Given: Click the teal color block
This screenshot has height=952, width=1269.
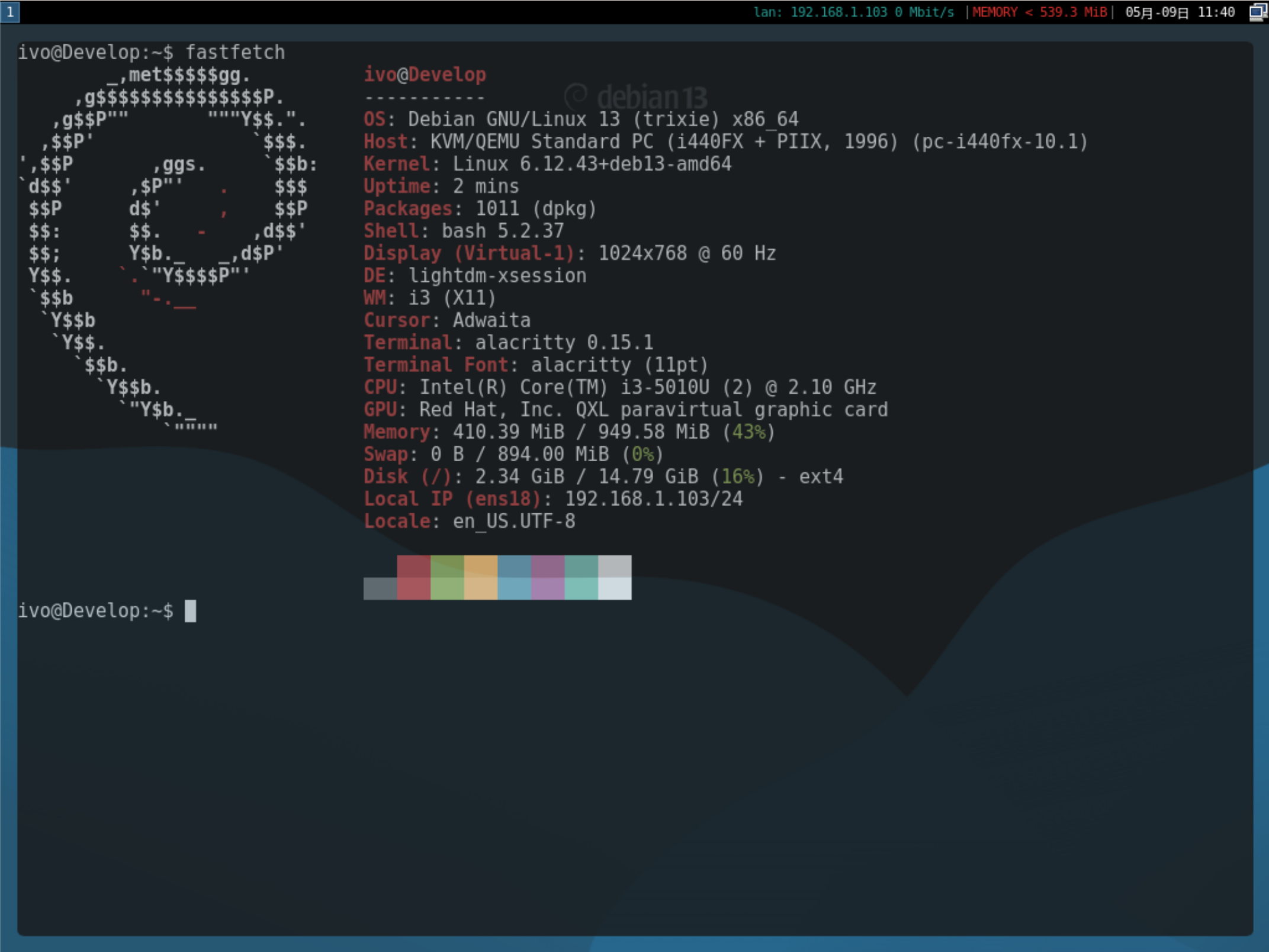Looking at the screenshot, I should pos(582,577).
